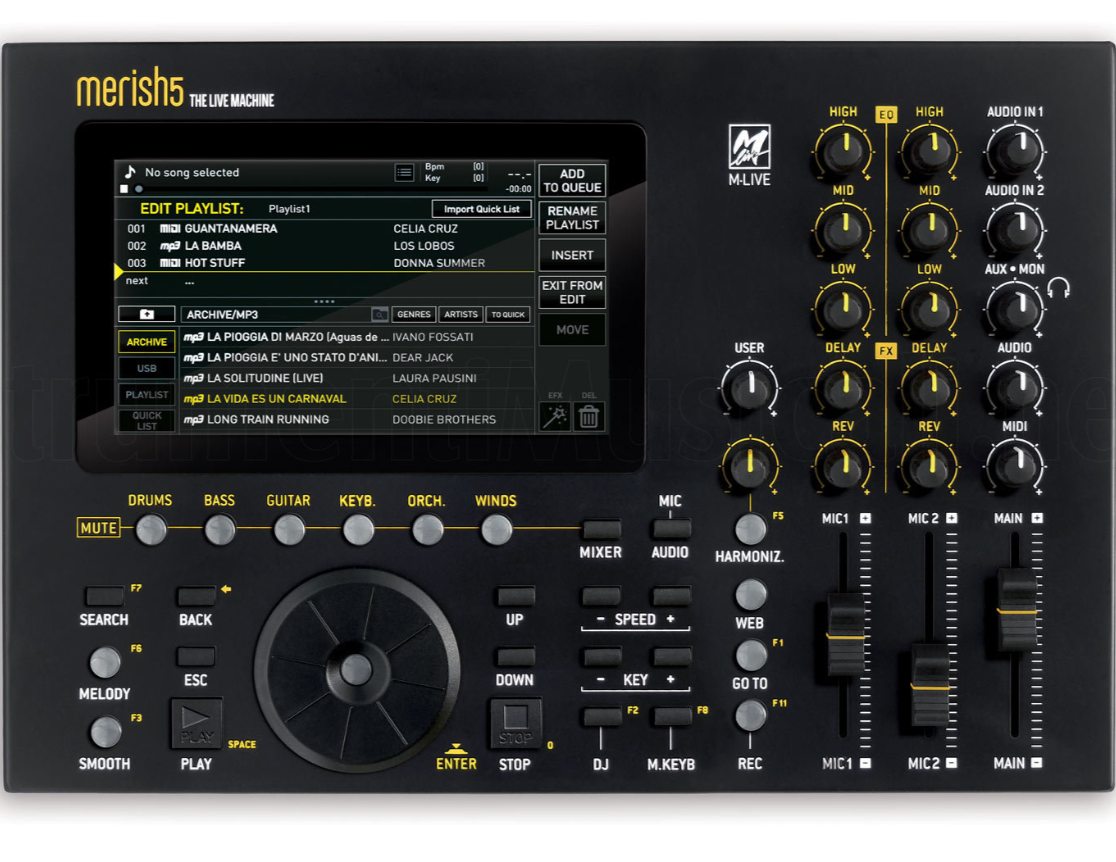Select the QUICK LIST tab
The width and height of the screenshot is (1116, 862).
(x=146, y=421)
